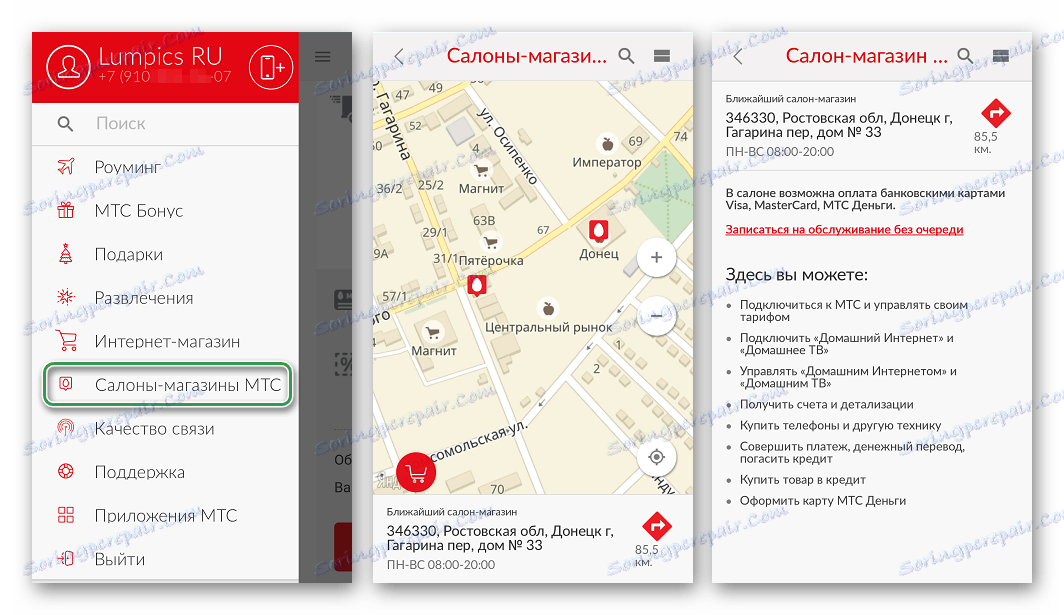Click the shopping cart Интернет-магазин icon
The width and height of the screenshot is (1064, 615).
tap(66, 340)
